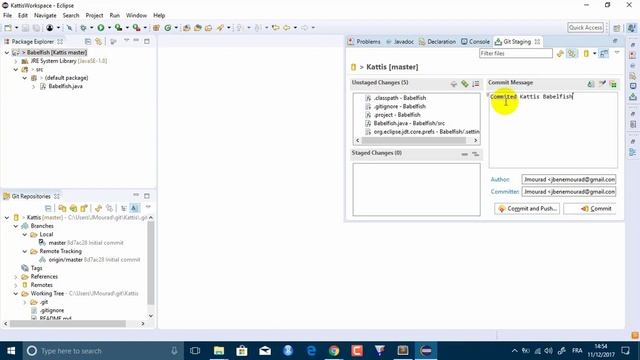
Task: Click the Author text field
Action: (x=569, y=180)
